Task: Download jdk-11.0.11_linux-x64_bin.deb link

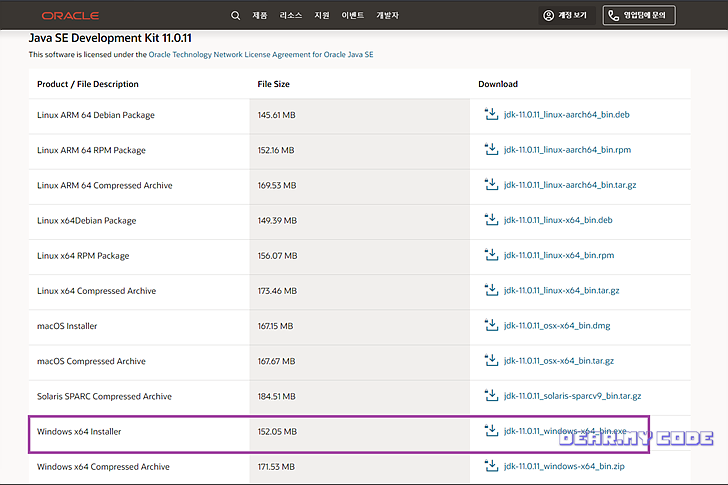Action: [558, 220]
